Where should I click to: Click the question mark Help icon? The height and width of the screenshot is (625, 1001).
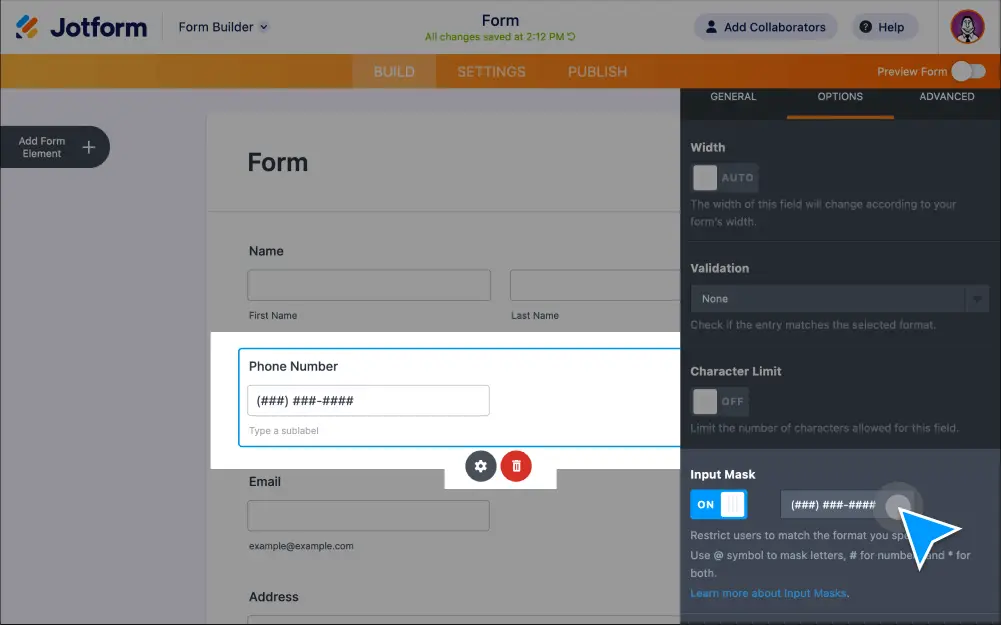(866, 27)
